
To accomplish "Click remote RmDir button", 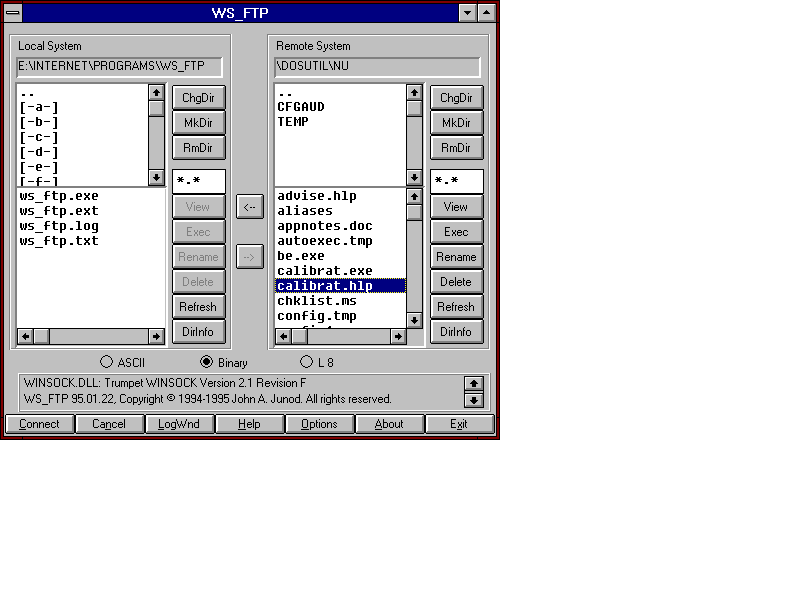I will click(x=457, y=147).
